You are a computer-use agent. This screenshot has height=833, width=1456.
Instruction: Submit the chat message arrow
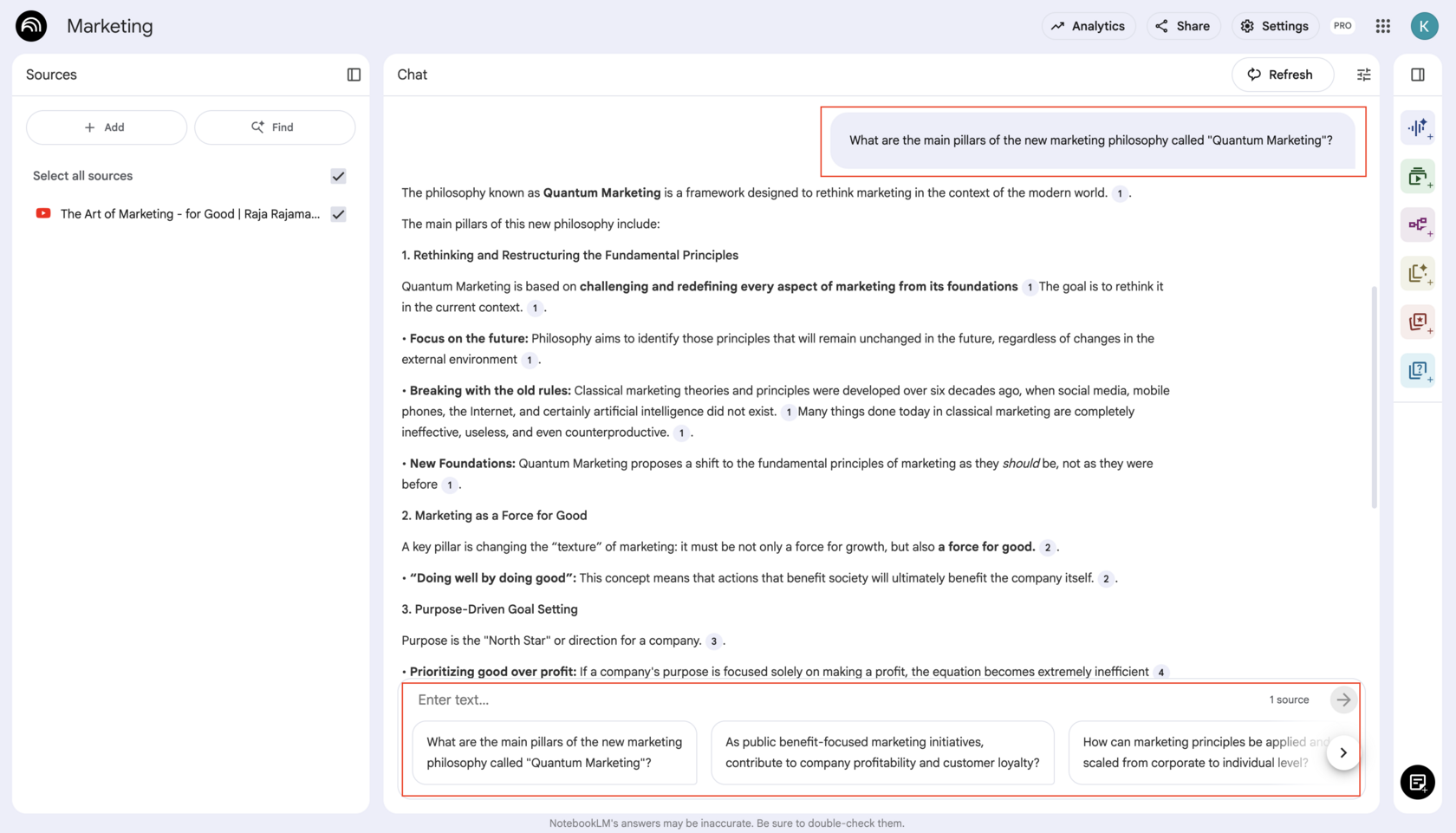[x=1343, y=700]
